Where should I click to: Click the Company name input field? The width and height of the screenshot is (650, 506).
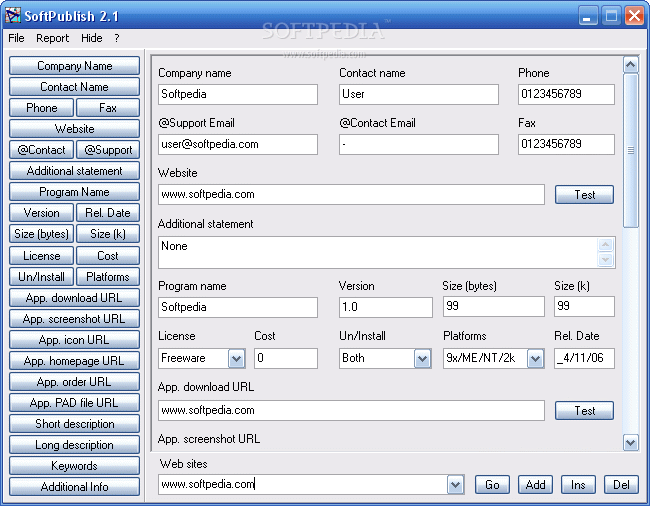(238, 94)
